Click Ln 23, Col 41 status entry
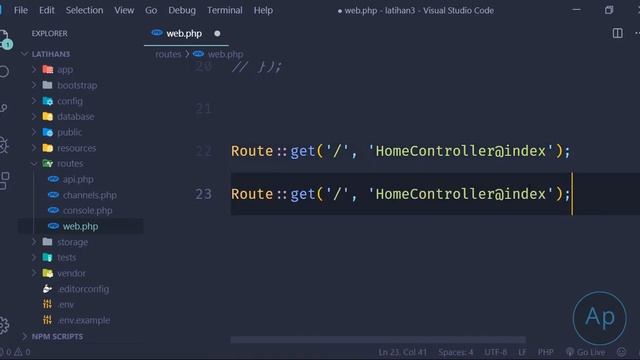This screenshot has width=640, height=360. (x=402, y=352)
